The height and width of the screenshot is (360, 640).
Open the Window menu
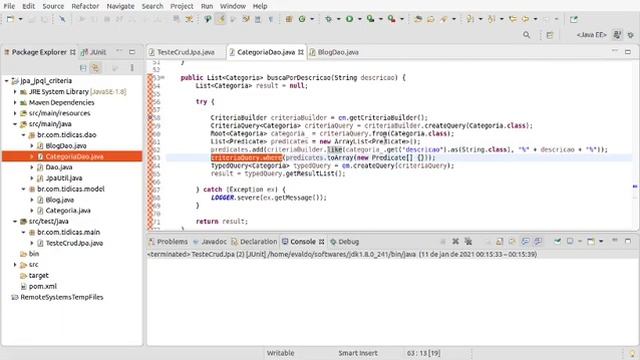(x=233, y=6)
